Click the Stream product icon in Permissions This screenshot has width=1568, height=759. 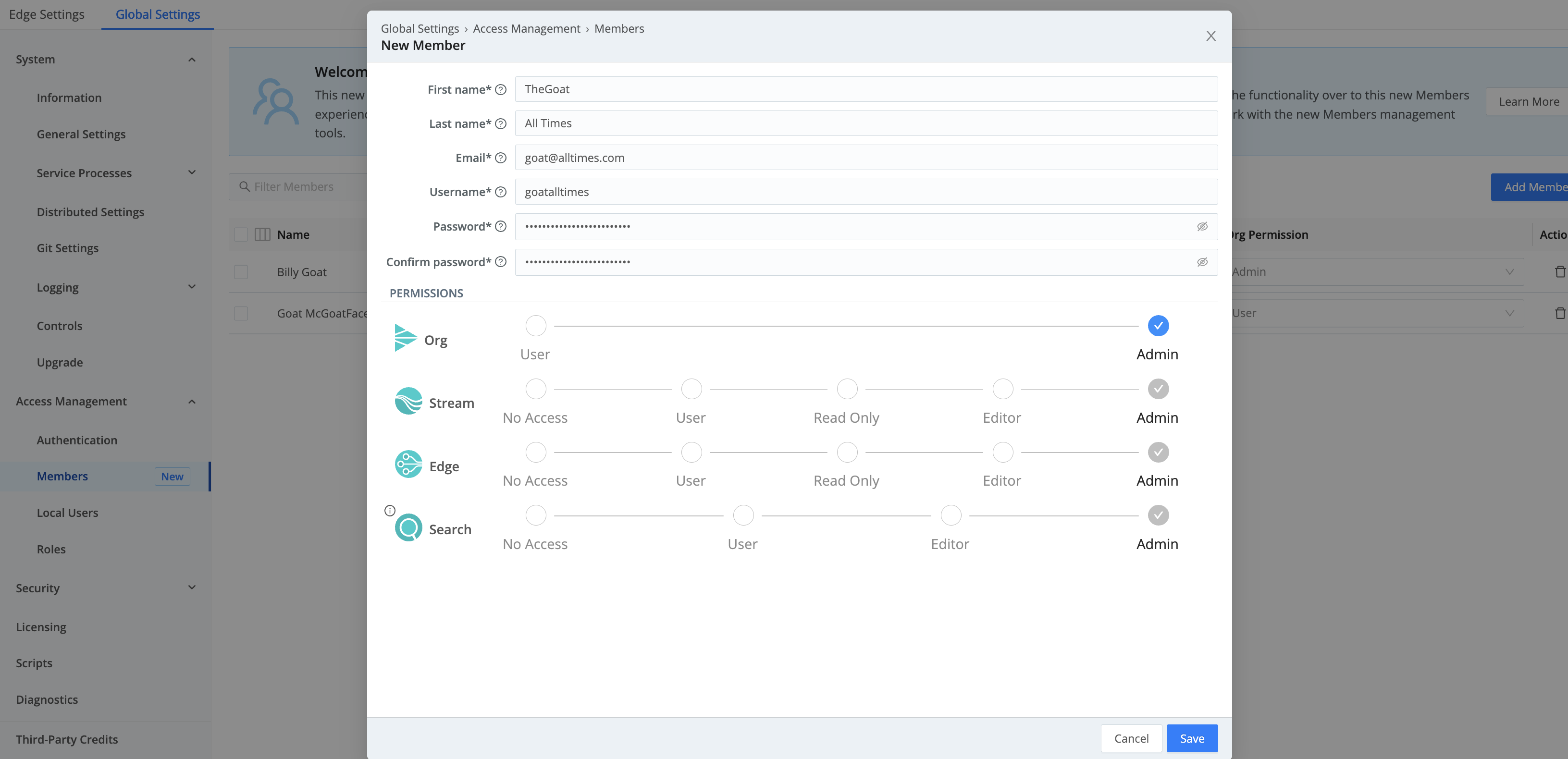[x=408, y=401]
